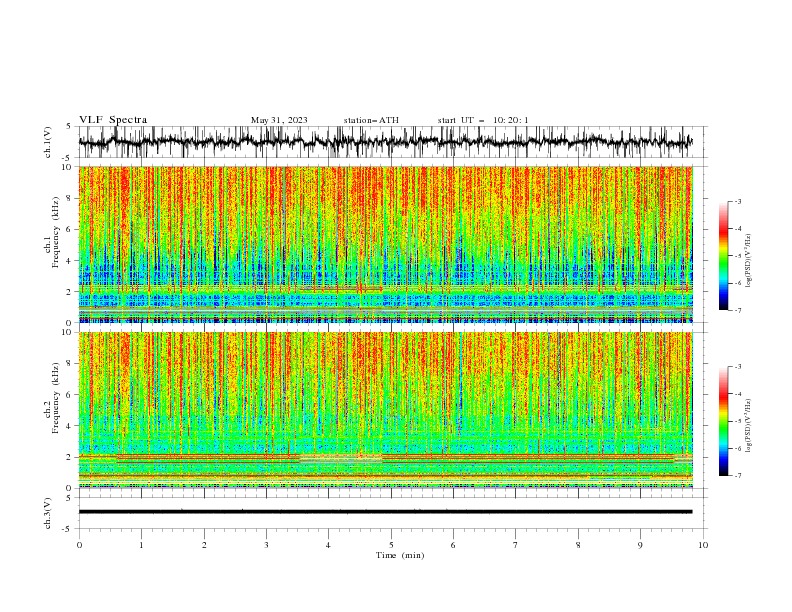Screen dimensions: 792x612
Task: Click the date 'May 31, 2023'
Action: pyautogui.click(x=279, y=120)
